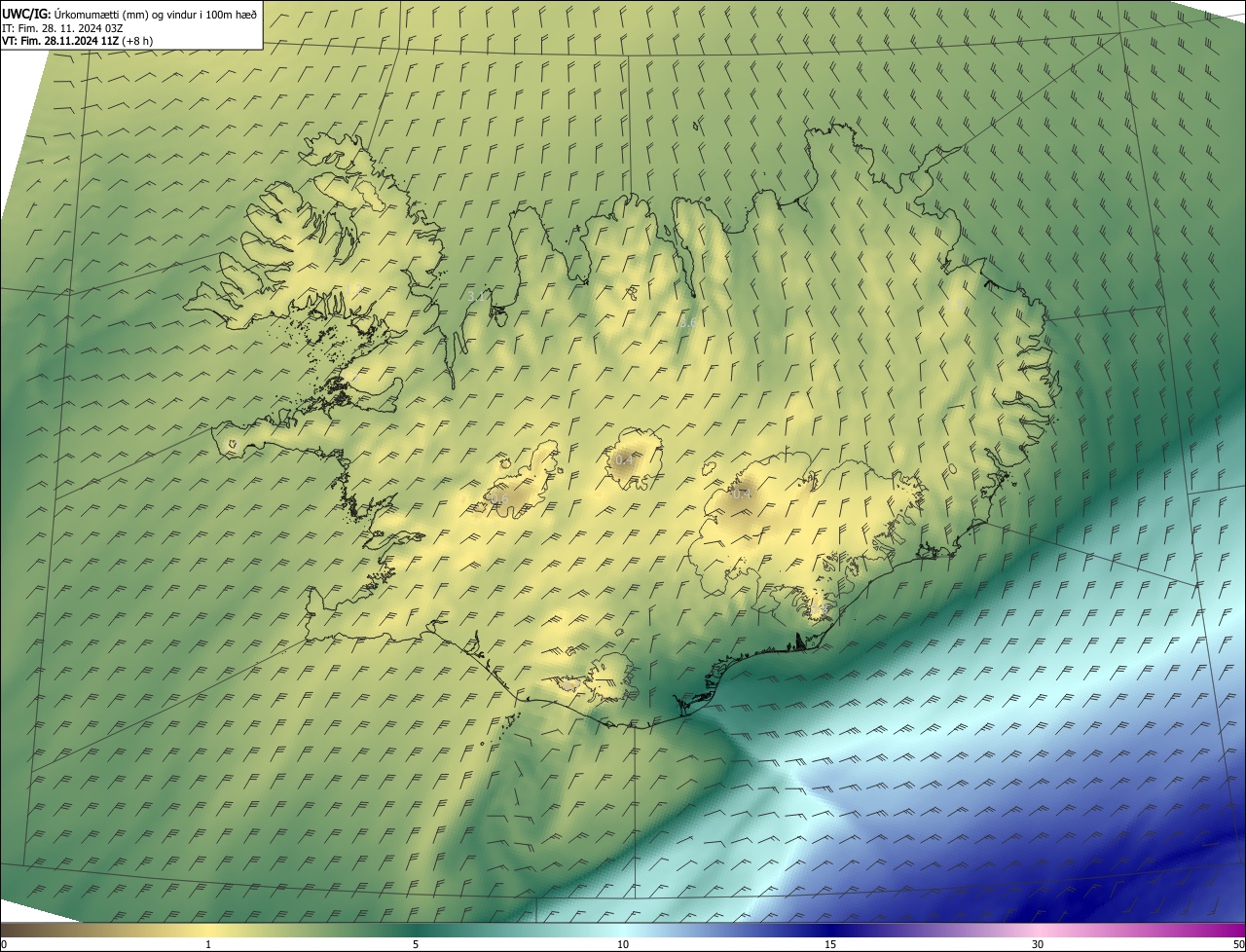Click the 'IT: Fim. 28. 11. 2024 03Z' line
This screenshot has height=952, width=1246.
point(62,28)
